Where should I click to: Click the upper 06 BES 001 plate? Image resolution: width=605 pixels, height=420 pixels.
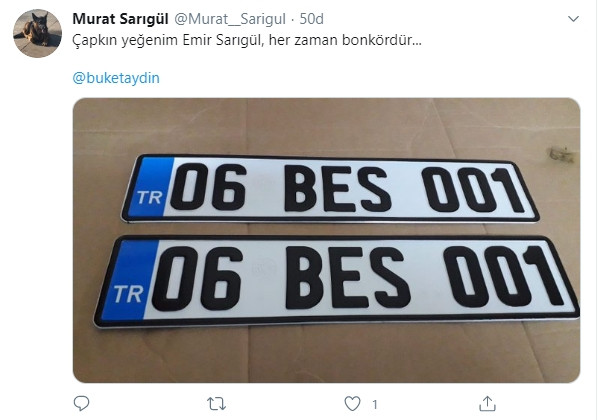(330, 189)
